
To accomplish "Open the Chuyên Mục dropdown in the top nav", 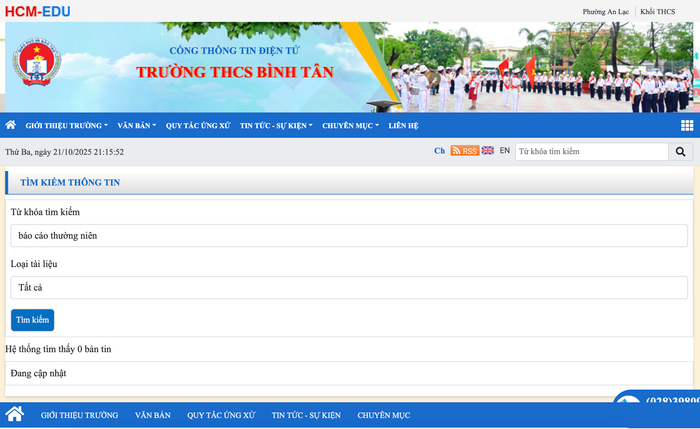I will [350, 126].
